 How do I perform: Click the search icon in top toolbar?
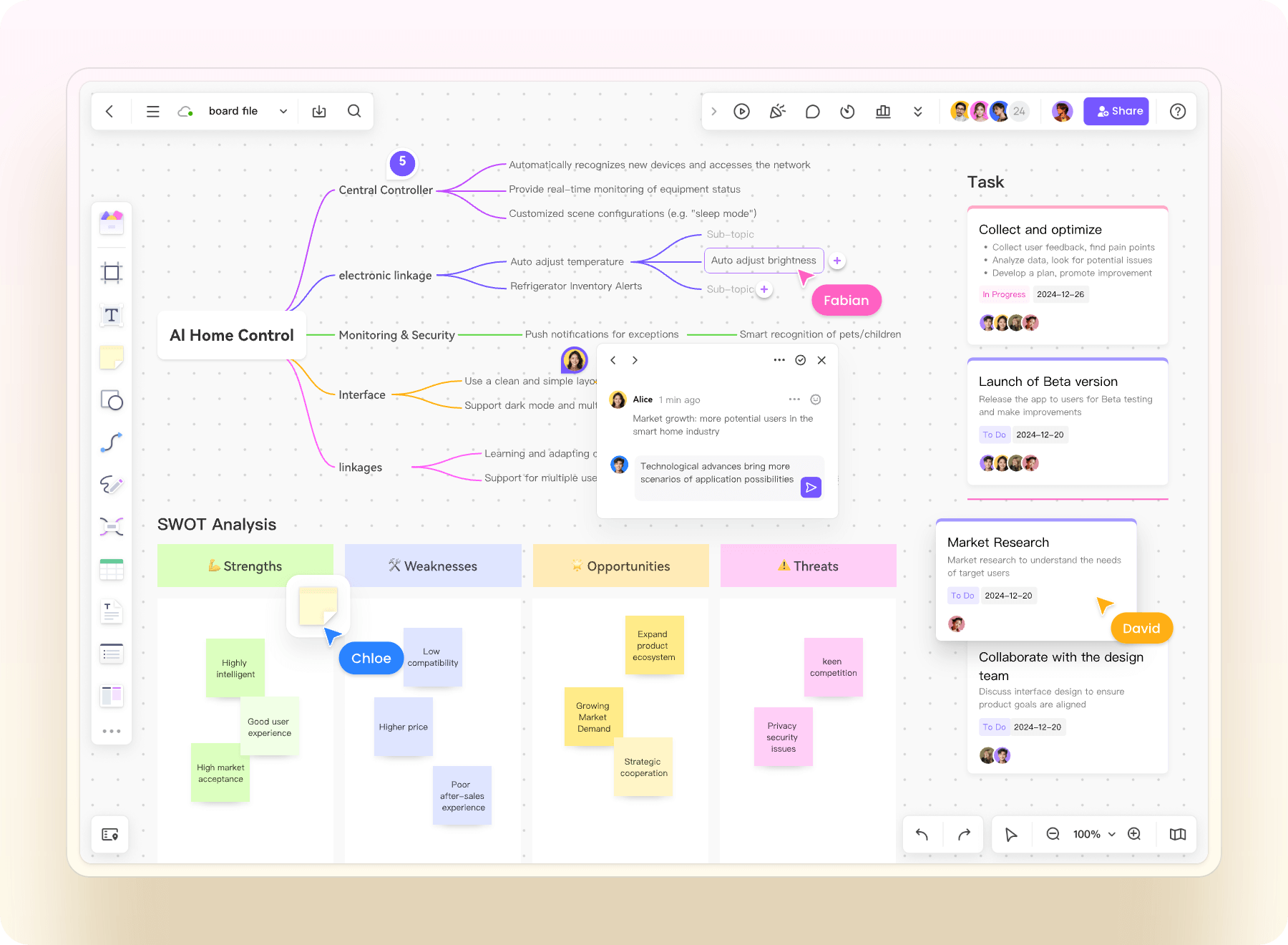point(354,111)
